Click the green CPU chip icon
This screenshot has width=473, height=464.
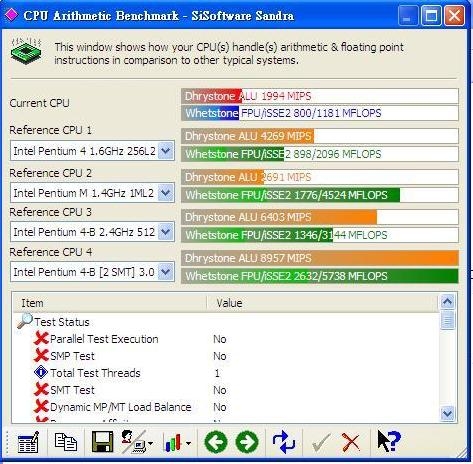(26, 51)
